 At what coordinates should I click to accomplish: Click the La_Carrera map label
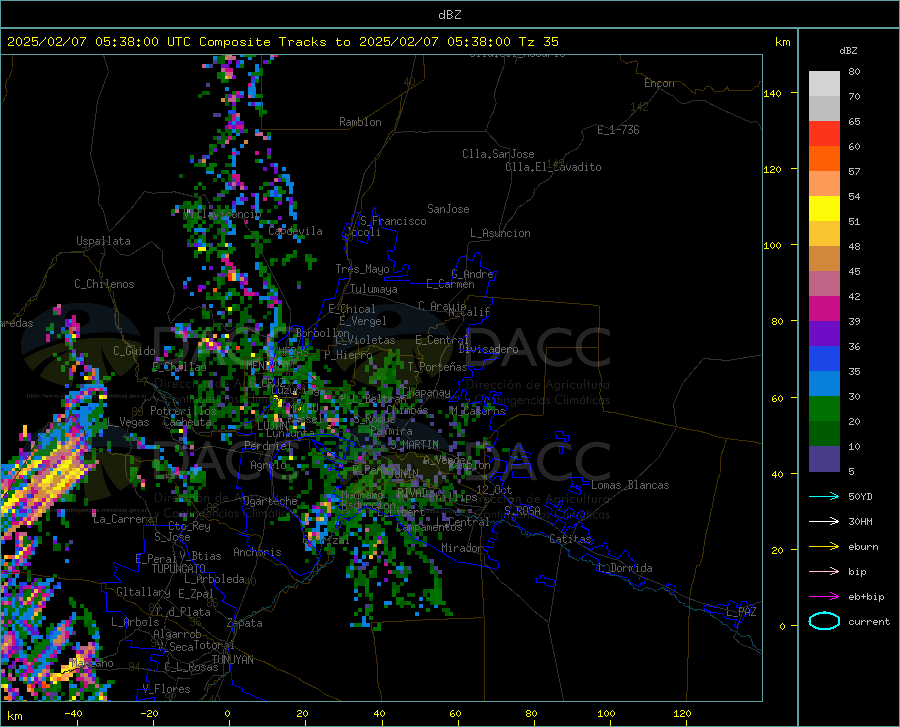point(123,519)
